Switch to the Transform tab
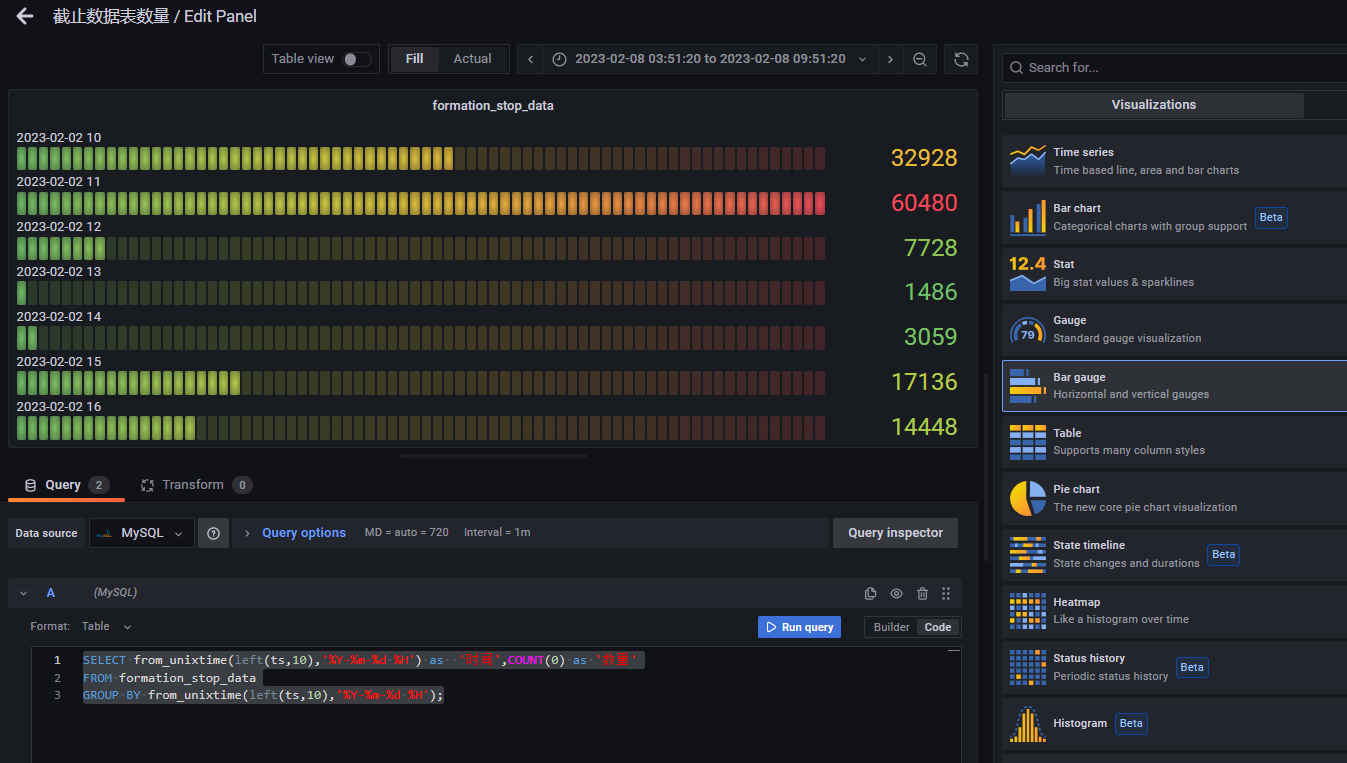Screen dimensions: 1347x763 tap(196, 485)
